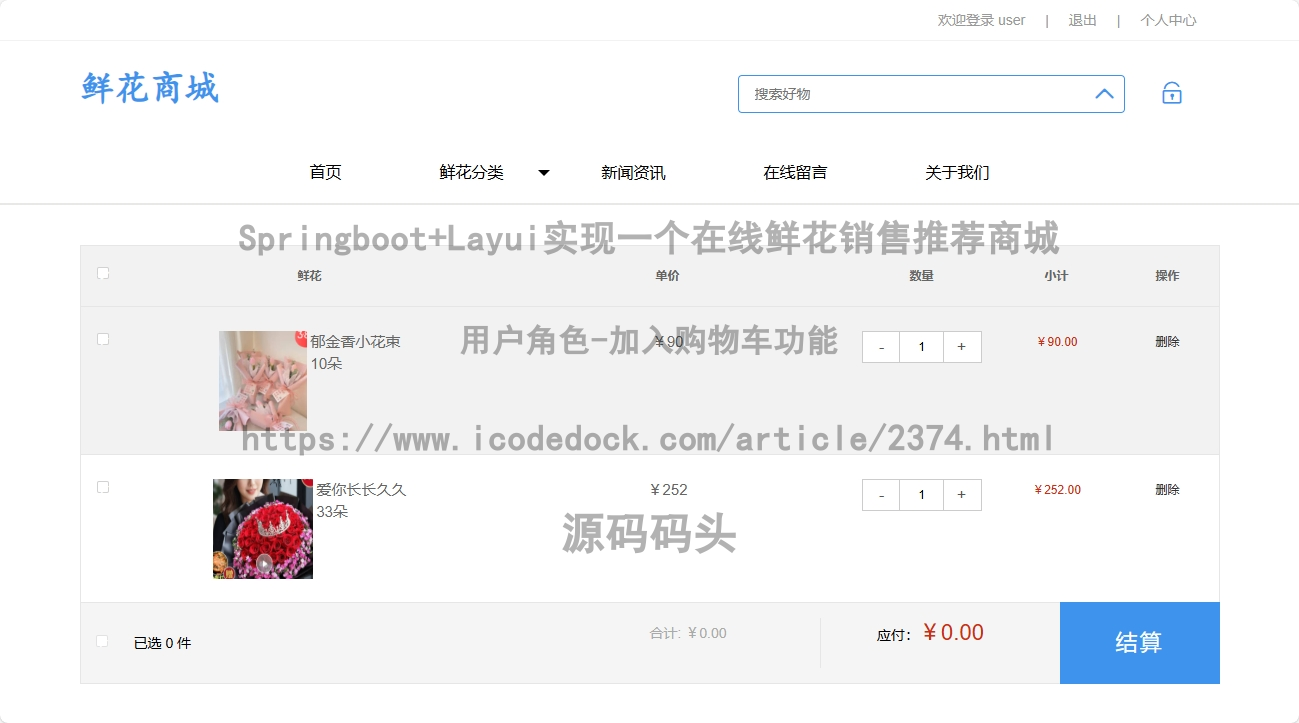This screenshot has height=723, width=1299.
Task: Open the 爱你长长久久 product thumbnail
Action: click(263, 529)
